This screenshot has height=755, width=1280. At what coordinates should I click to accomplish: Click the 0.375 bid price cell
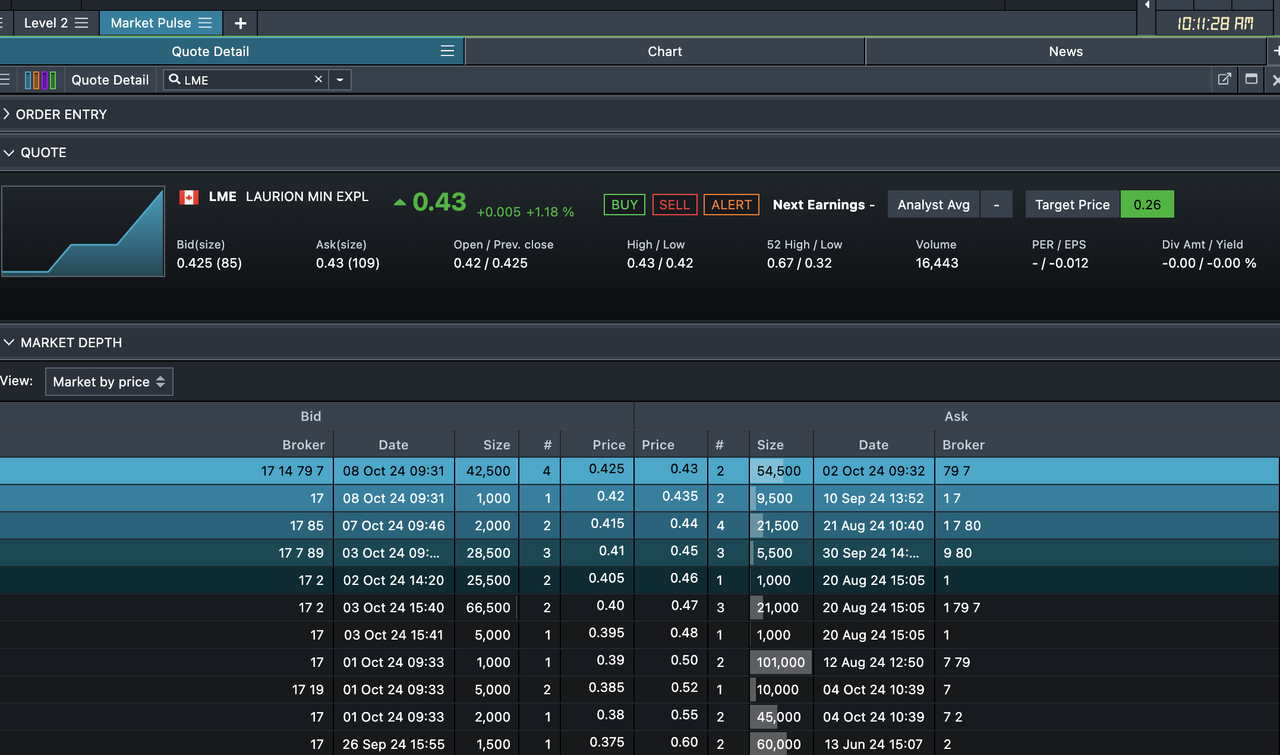pyautogui.click(x=597, y=743)
